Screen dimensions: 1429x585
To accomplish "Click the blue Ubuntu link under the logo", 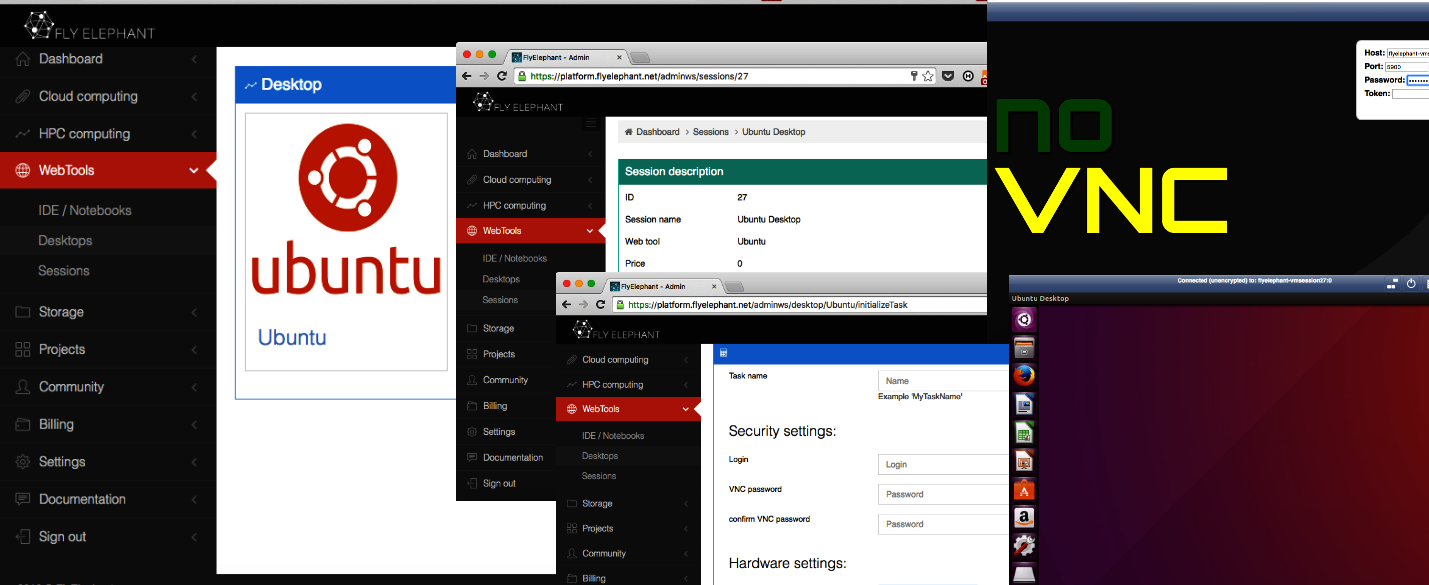I will click(292, 337).
